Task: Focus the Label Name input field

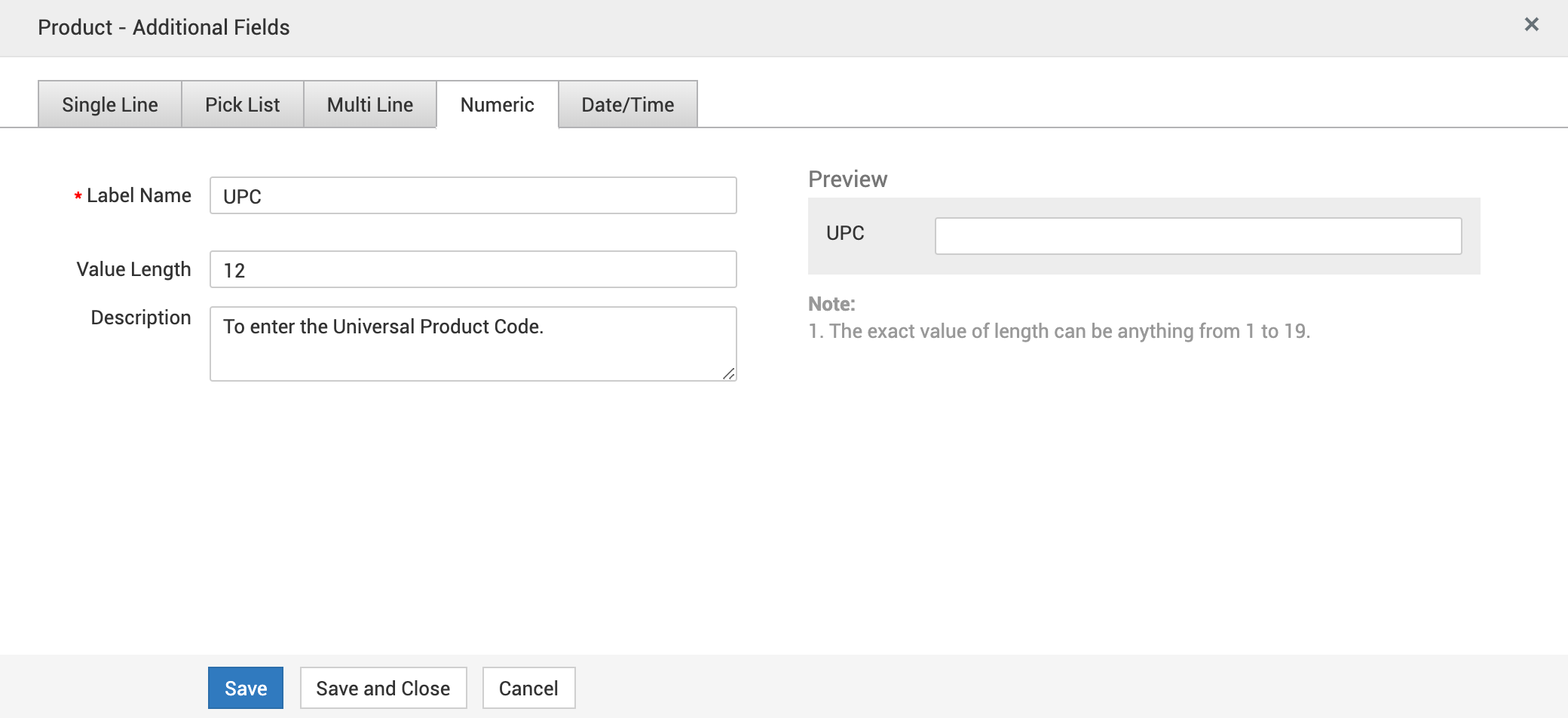Action: point(473,196)
